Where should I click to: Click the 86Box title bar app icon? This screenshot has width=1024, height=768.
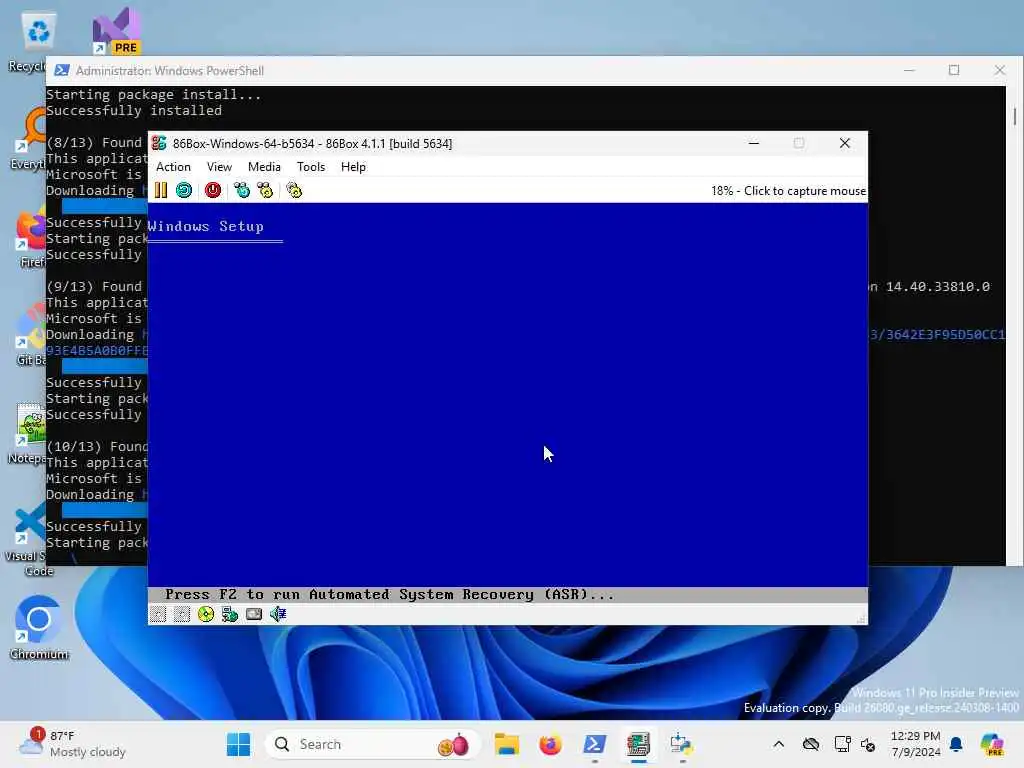pyautogui.click(x=159, y=143)
